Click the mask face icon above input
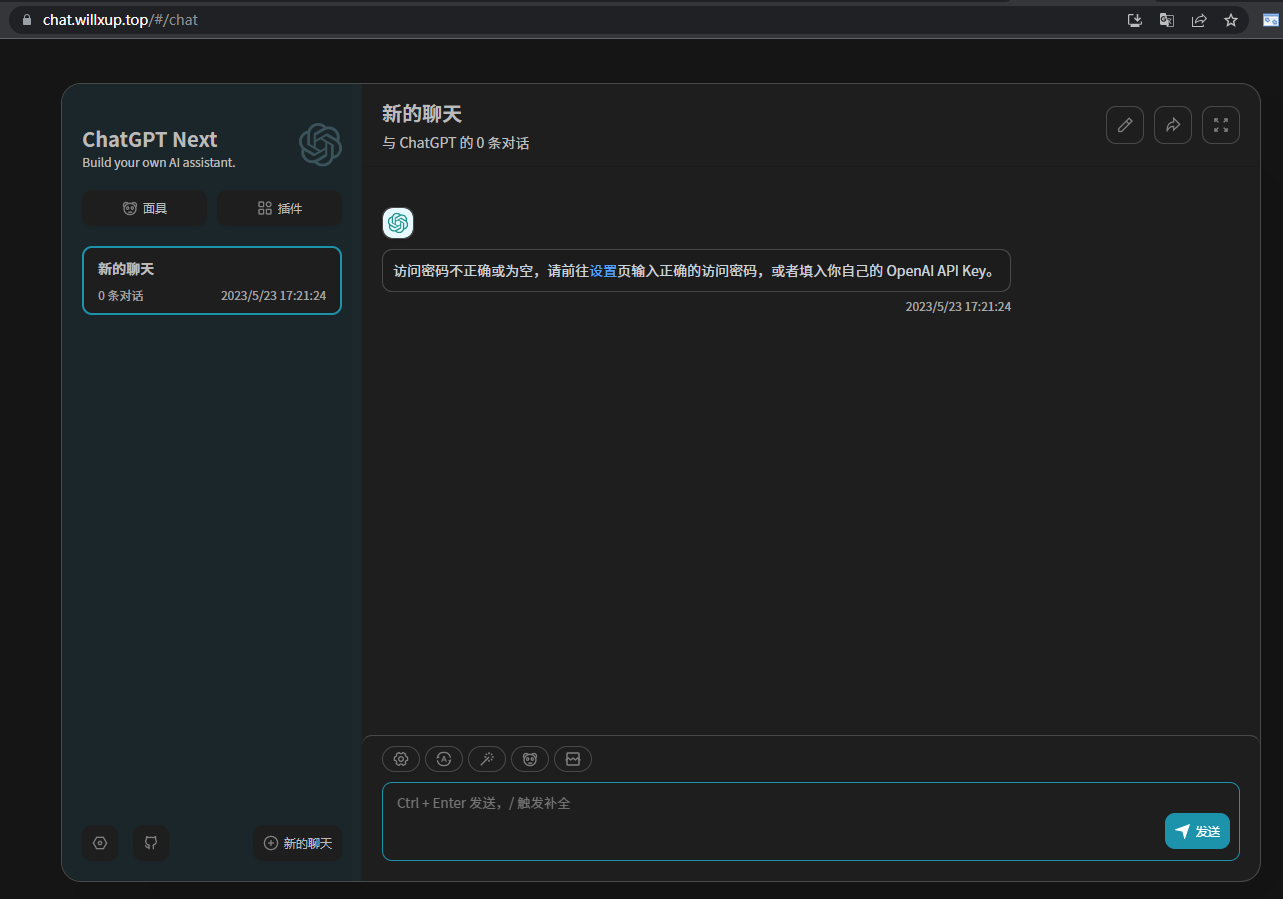The image size is (1283, 899). 530,759
